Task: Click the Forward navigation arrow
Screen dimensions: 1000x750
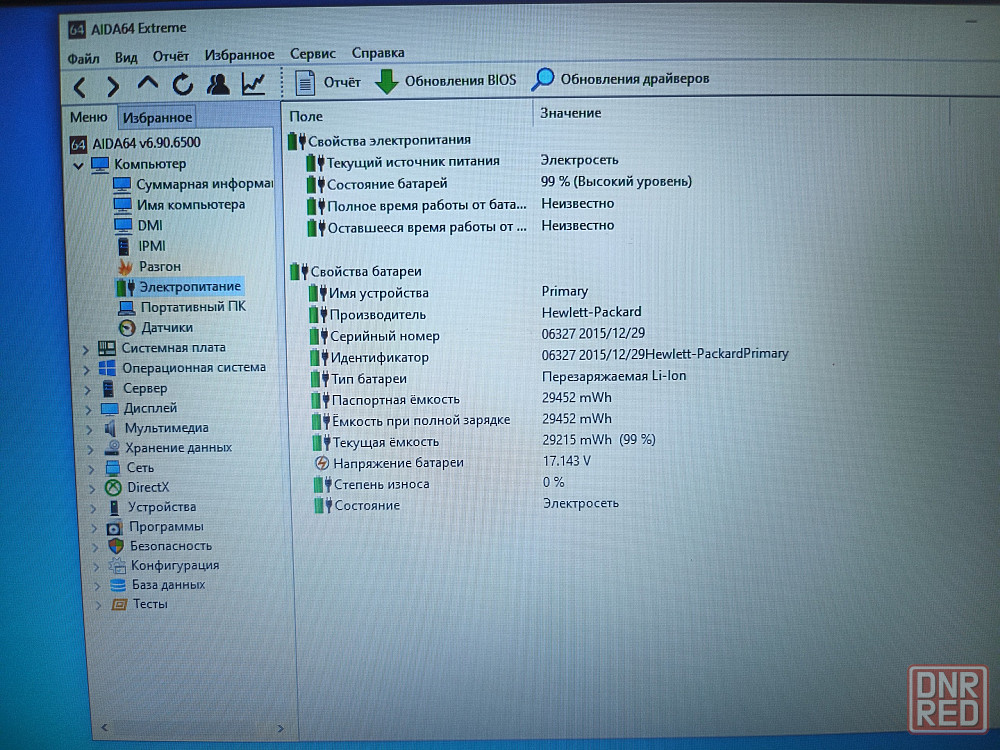Action: click(x=113, y=86)
